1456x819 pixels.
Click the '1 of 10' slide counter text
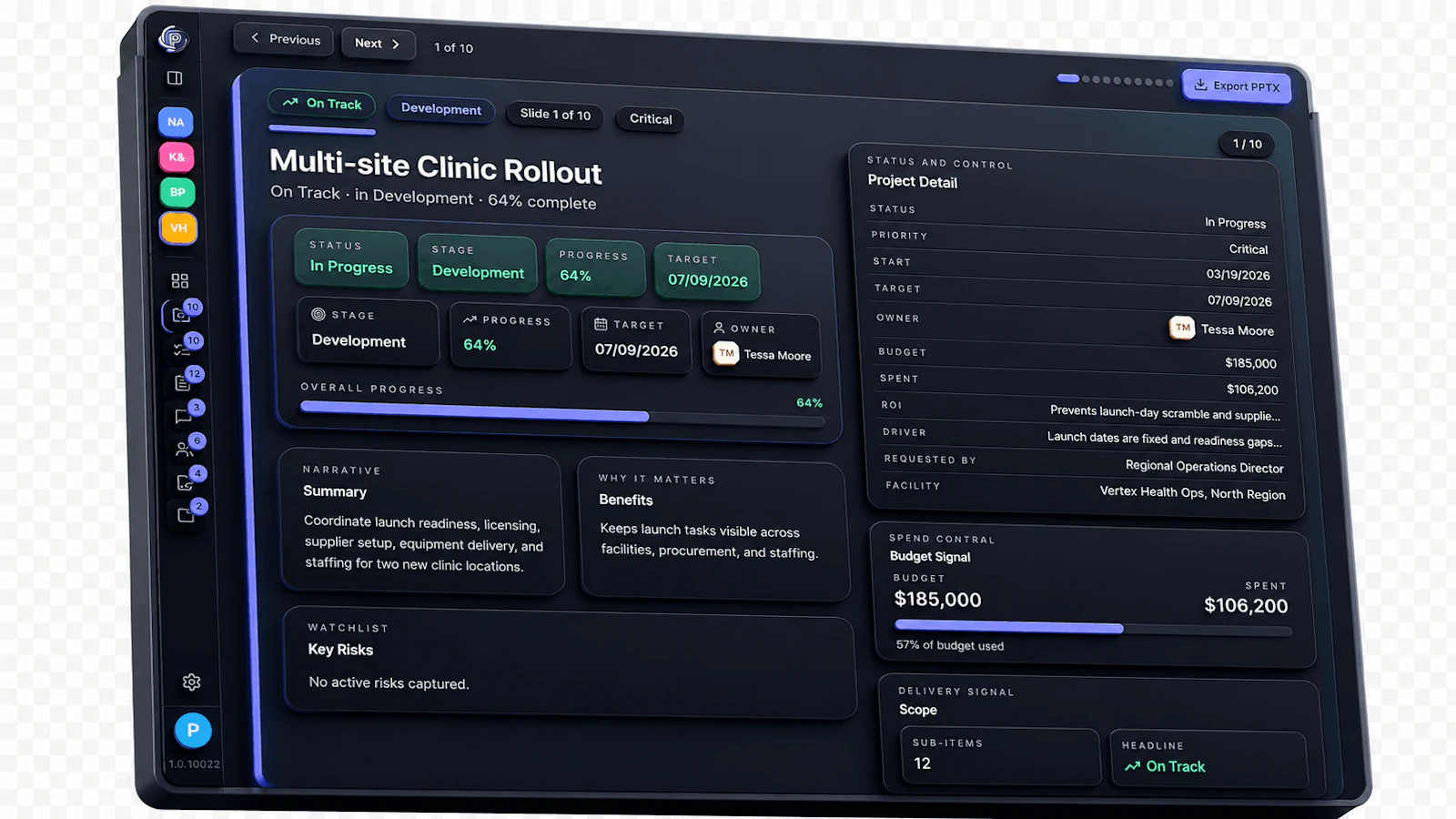coord(453,47)
